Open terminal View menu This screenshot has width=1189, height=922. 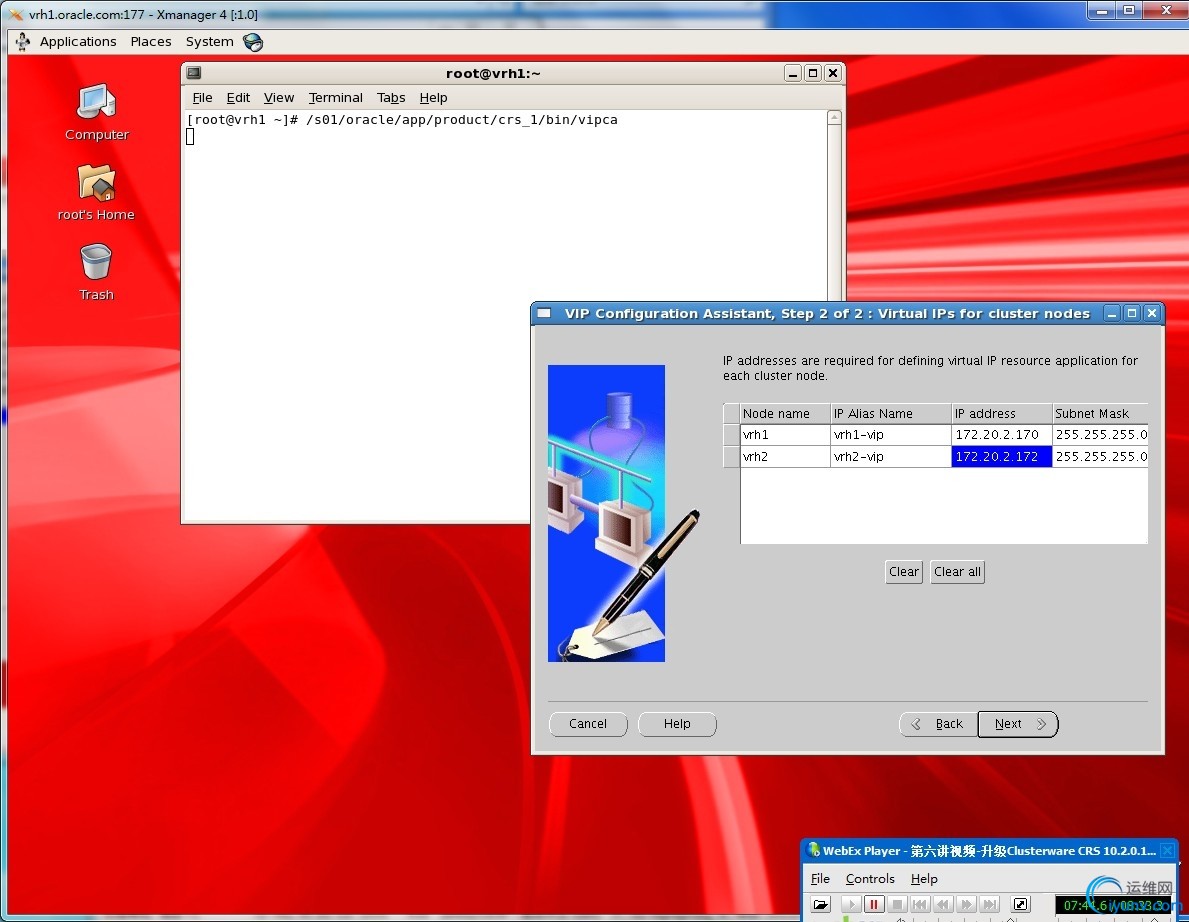[x=279, y=97]
